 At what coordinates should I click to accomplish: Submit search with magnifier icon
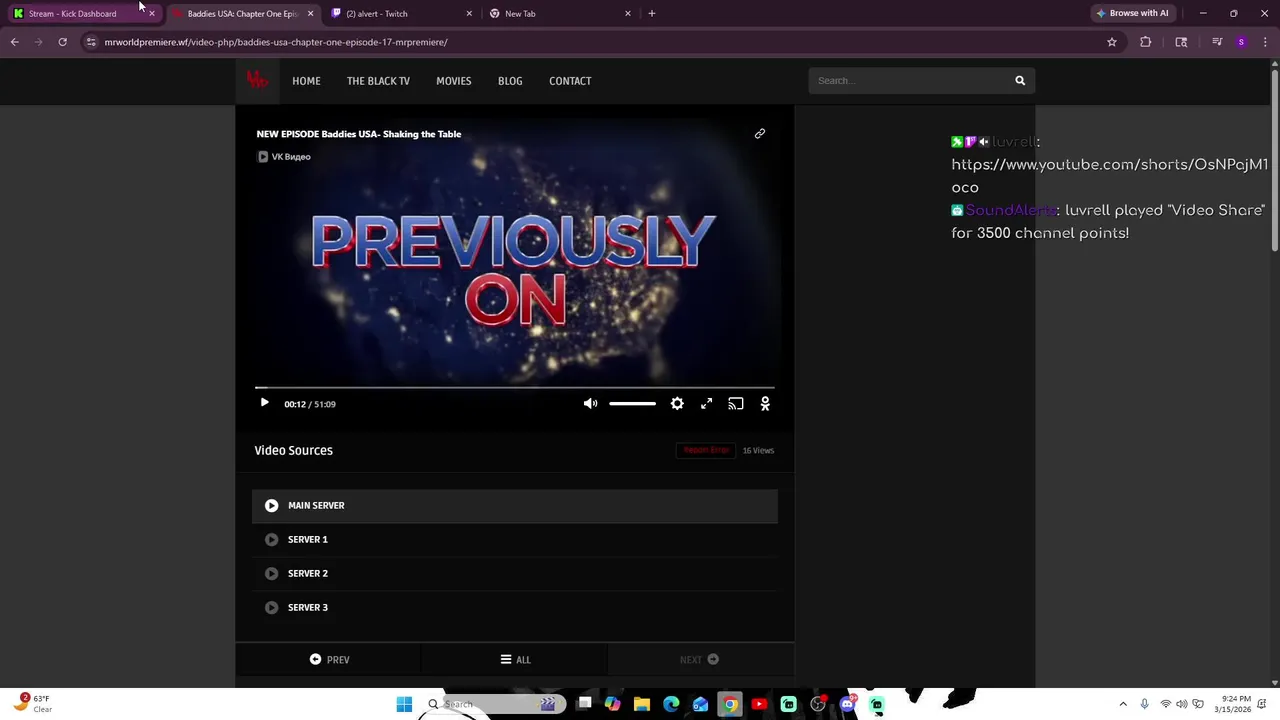tap(1020, 80)
